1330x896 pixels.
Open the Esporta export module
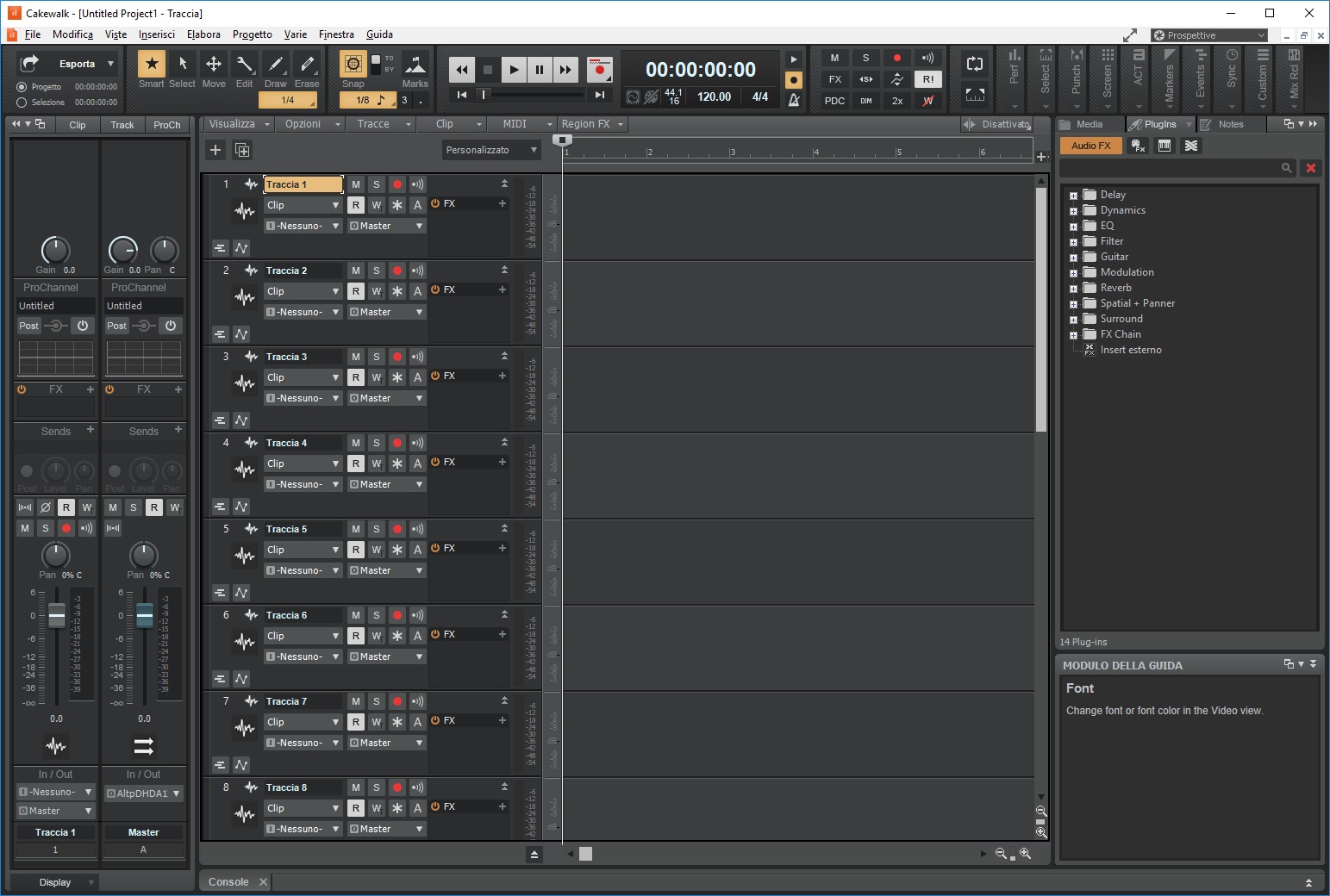click(66, 64)
